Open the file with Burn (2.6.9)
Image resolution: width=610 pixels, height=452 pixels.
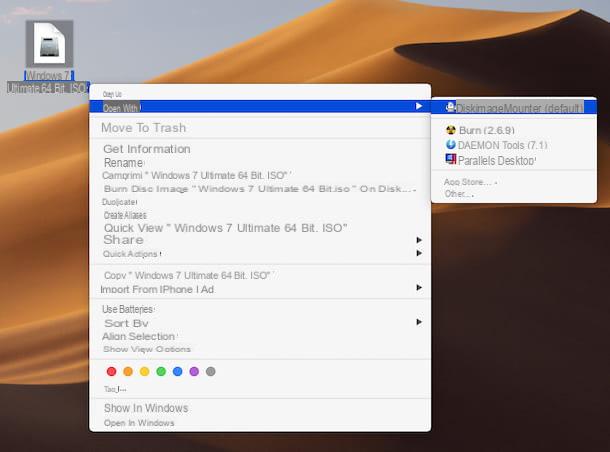[487, 130]
